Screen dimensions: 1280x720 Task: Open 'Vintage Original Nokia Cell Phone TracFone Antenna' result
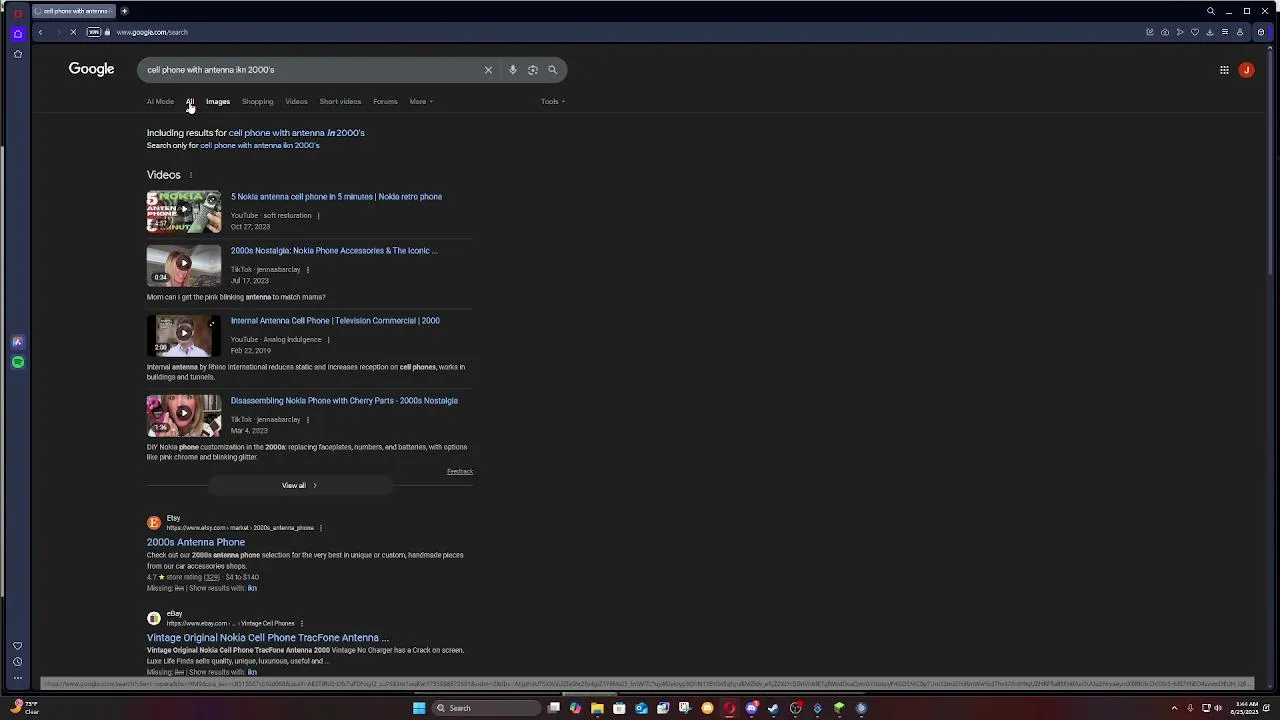click(268, 637)
